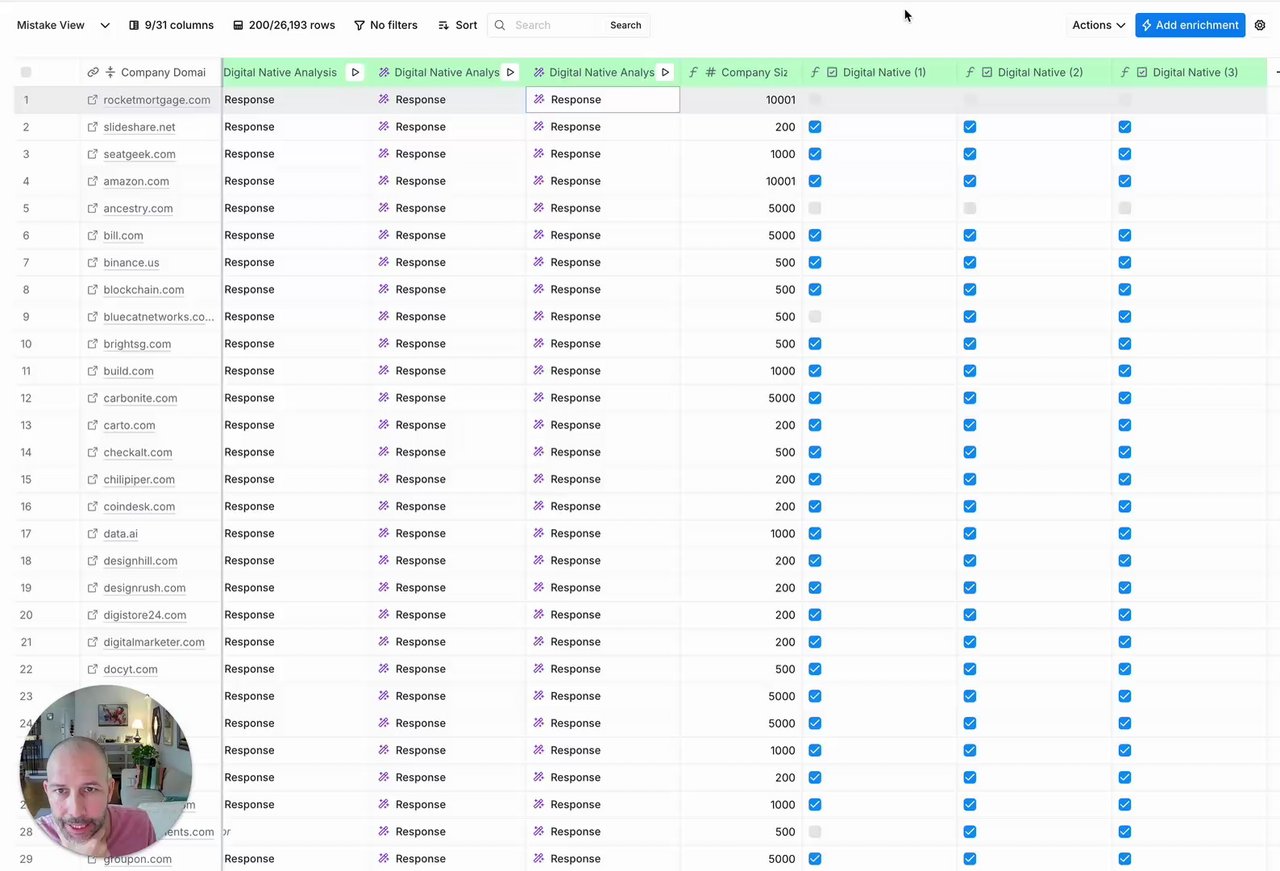Select the Response cell in docyt.com's first analysis
Viewport: 1280px width, 871px height.
pyautogui.click(x=298, y=669)
